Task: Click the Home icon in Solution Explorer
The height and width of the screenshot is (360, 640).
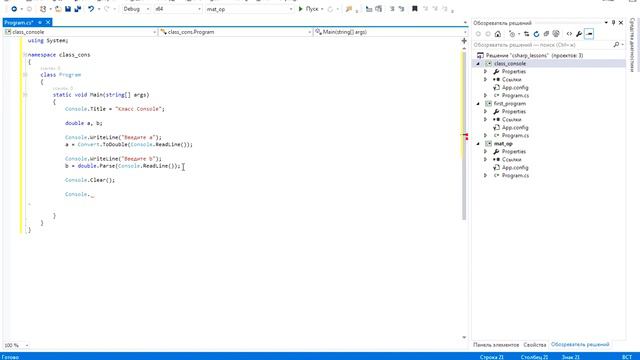Action: pyautogui.click(x=498, y=34)
